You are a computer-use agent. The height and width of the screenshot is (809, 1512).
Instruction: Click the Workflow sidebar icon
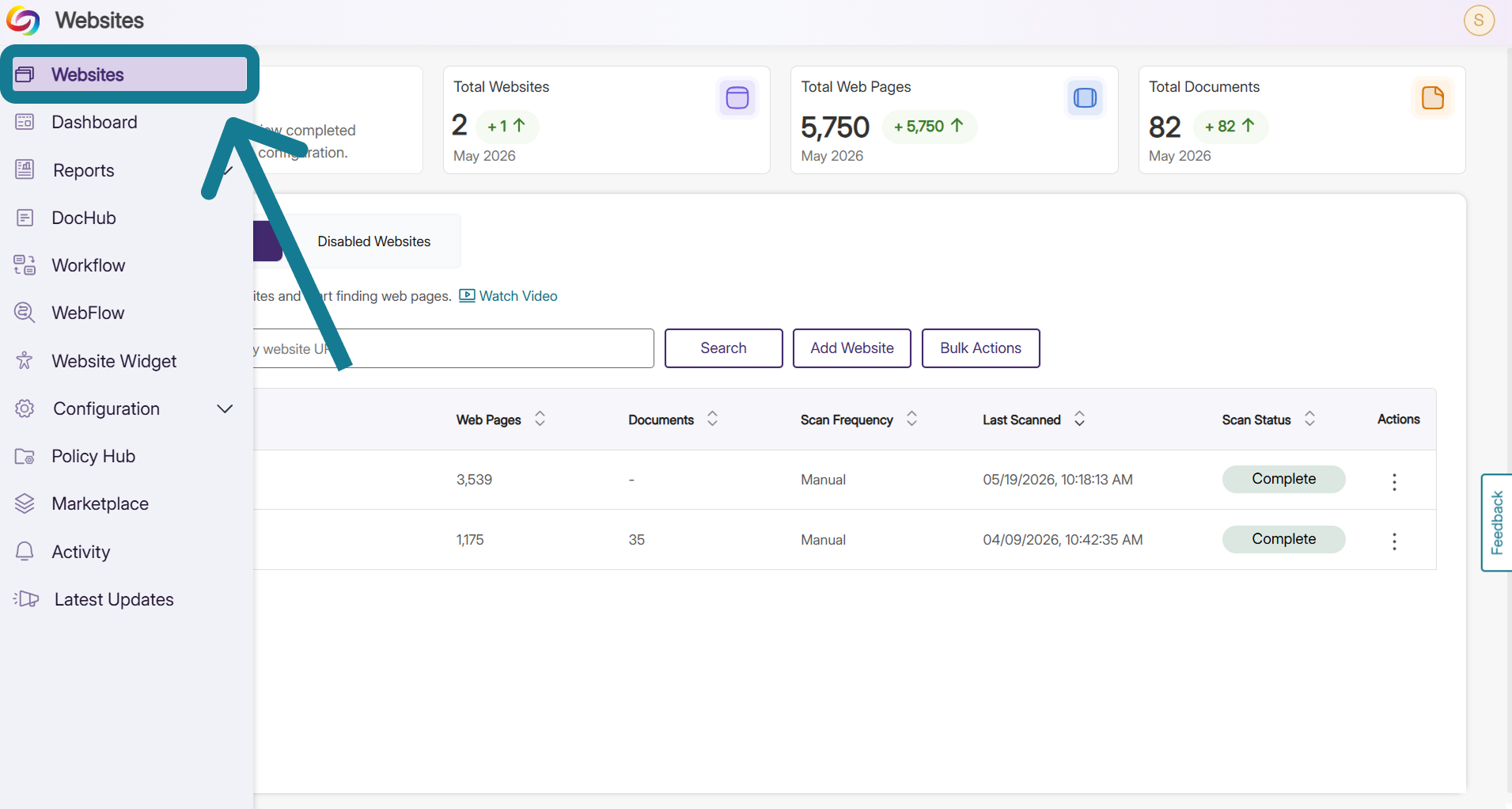pos(25,265)
